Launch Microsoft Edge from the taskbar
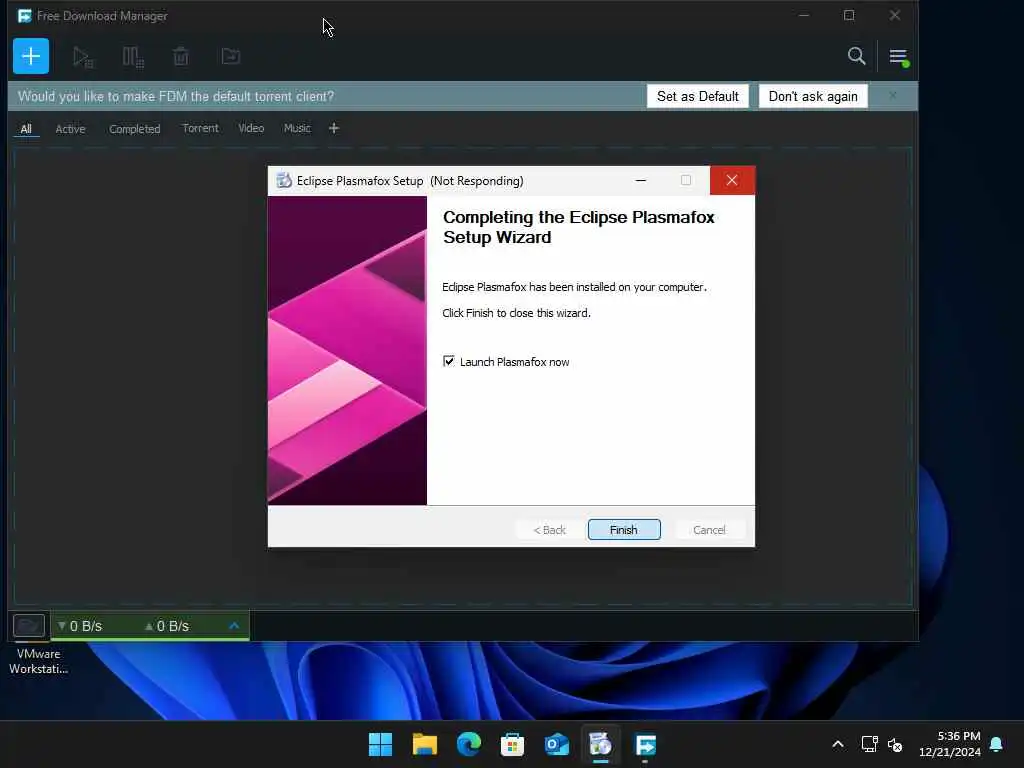Viewport: 1024px width, 768px height. click(x=469, y=744)
